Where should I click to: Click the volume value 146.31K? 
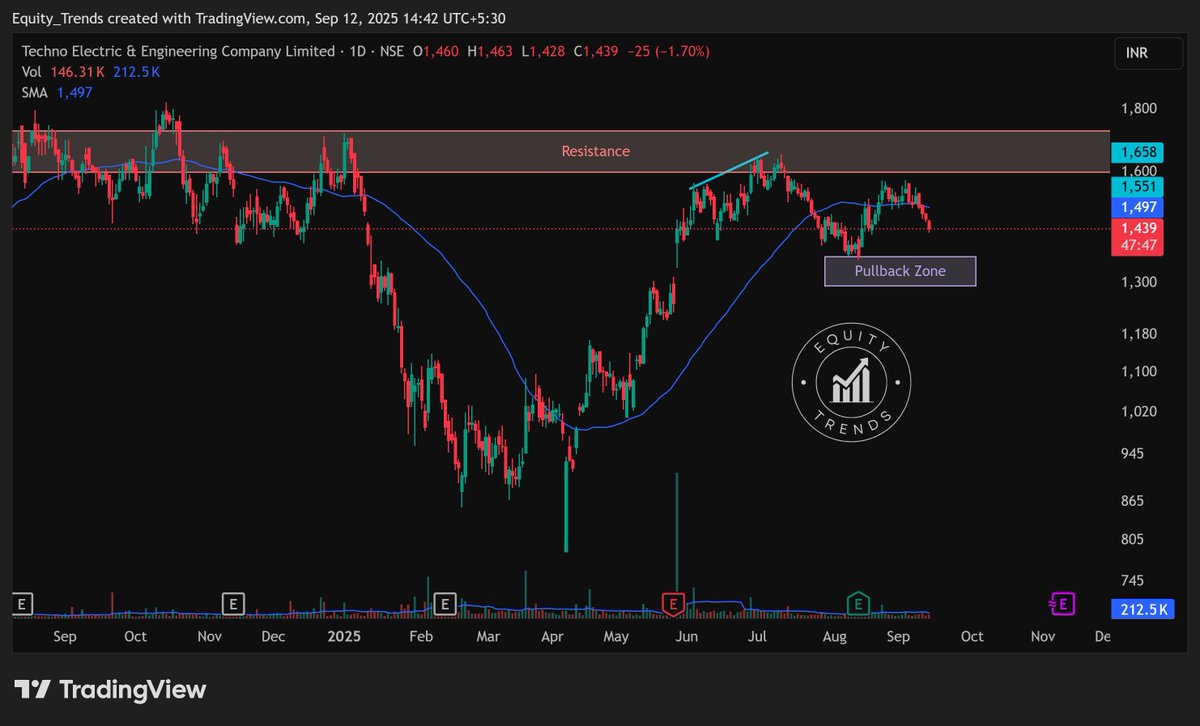[77, 72]
